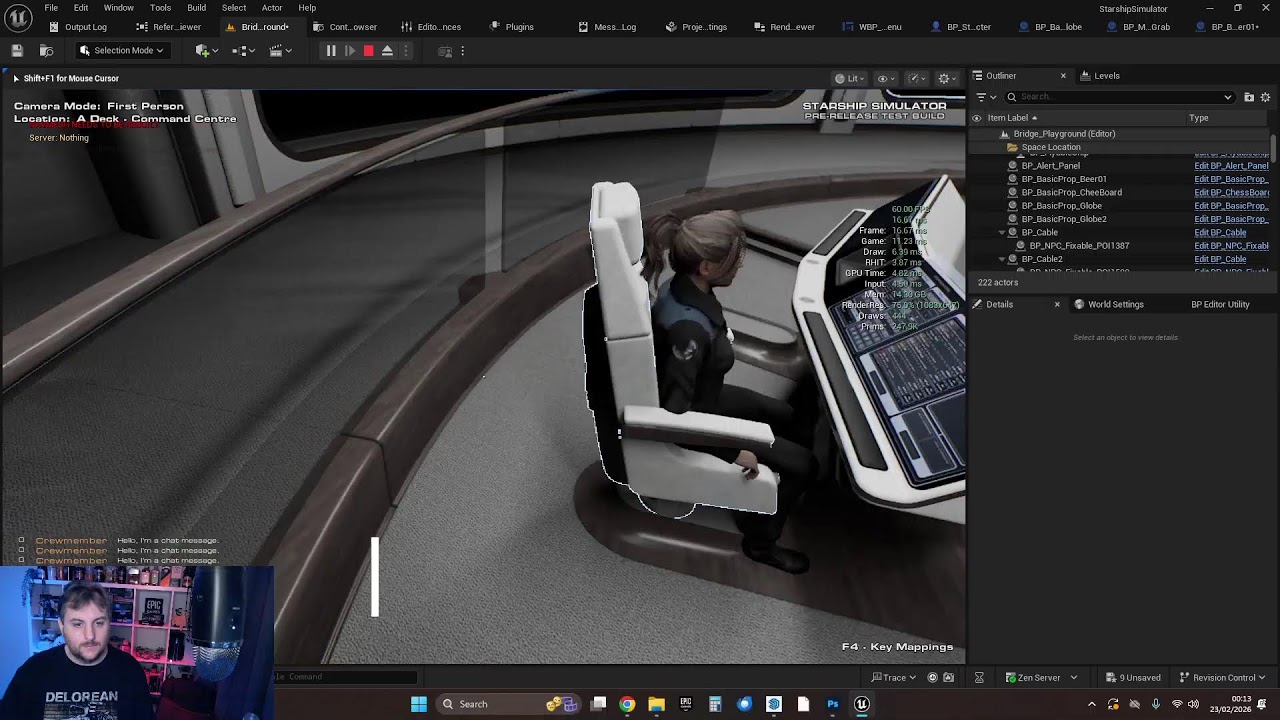Open the Edit menu
Image resolution: width=1280 pixels, height=720 pixels.
[x=81, y=8]
